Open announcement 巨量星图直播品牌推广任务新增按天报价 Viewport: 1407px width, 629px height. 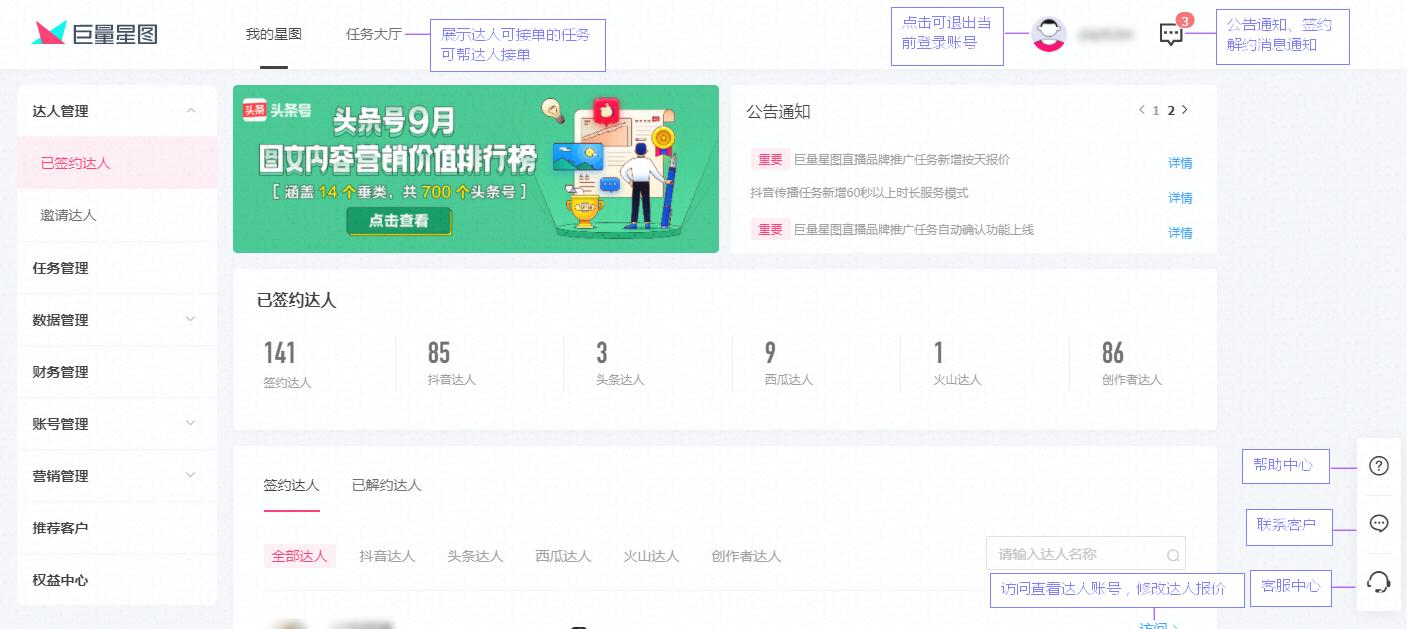(901, 159)
